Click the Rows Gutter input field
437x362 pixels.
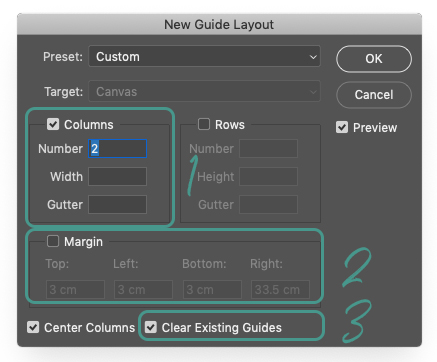268,205
